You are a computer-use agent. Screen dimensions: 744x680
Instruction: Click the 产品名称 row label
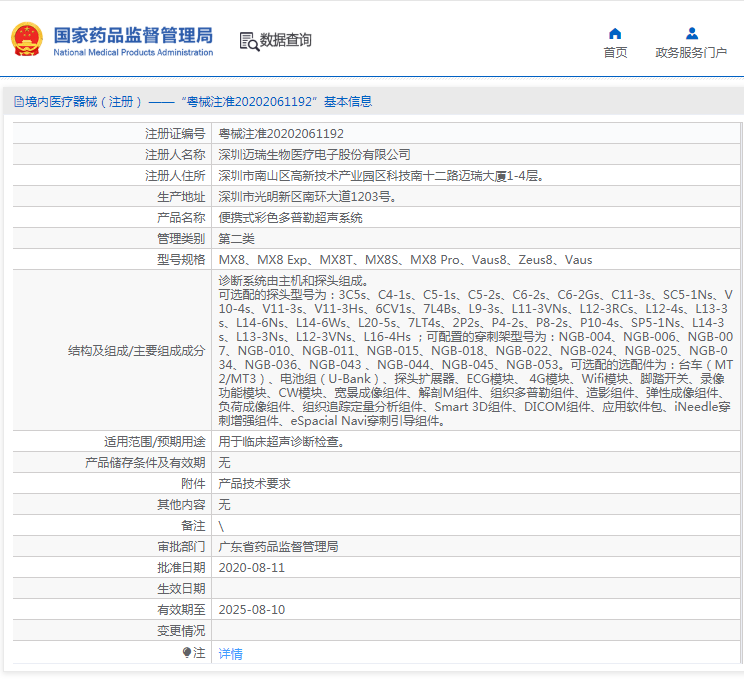(x=181, y=218)
